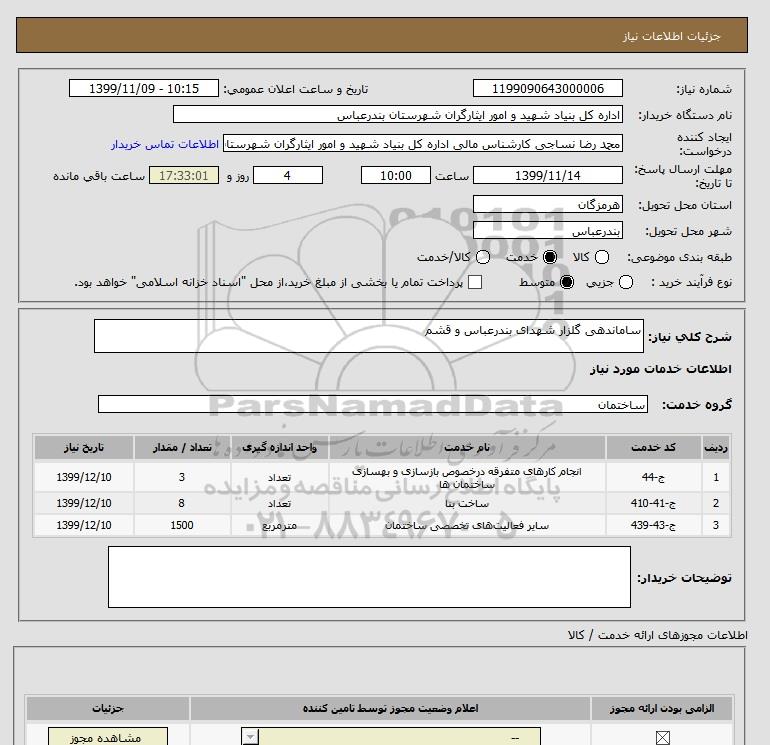Screen dimensions: 770x745
Task: Click the deadline time field 10:00
Action: coord(396,175)
